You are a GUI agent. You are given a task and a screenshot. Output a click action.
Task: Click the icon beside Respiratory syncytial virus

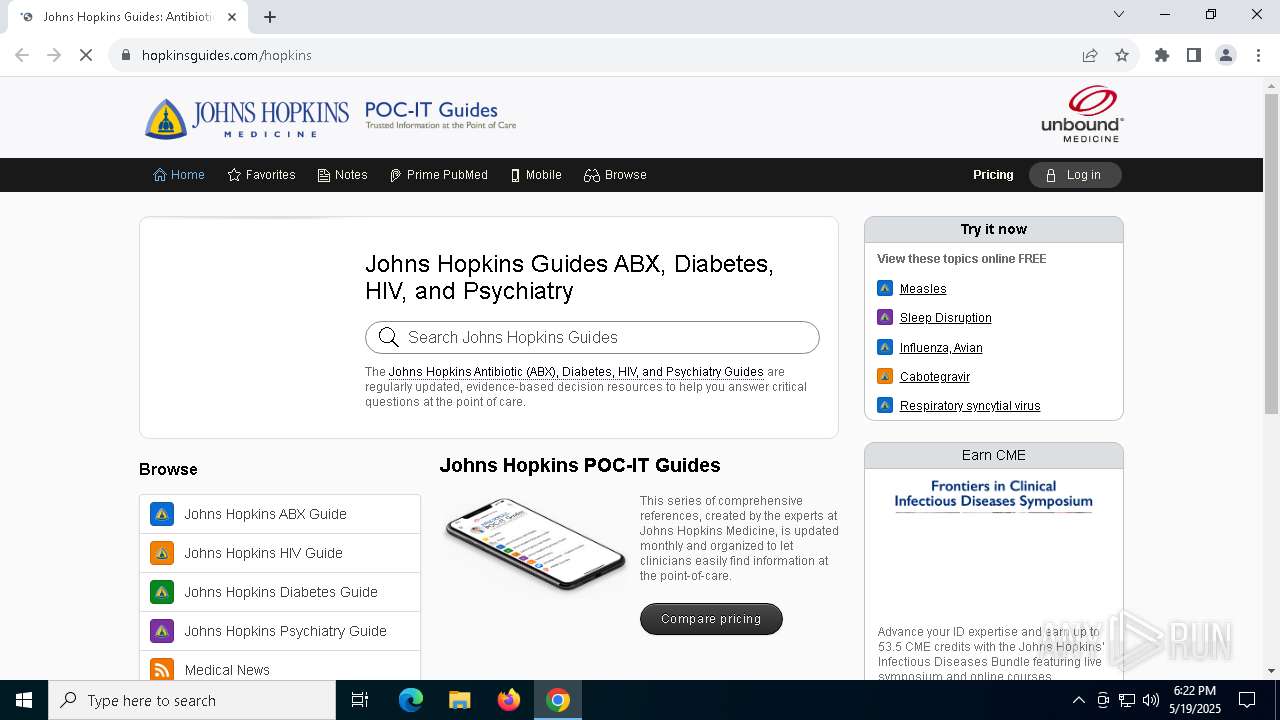click(x=885, y=405)
